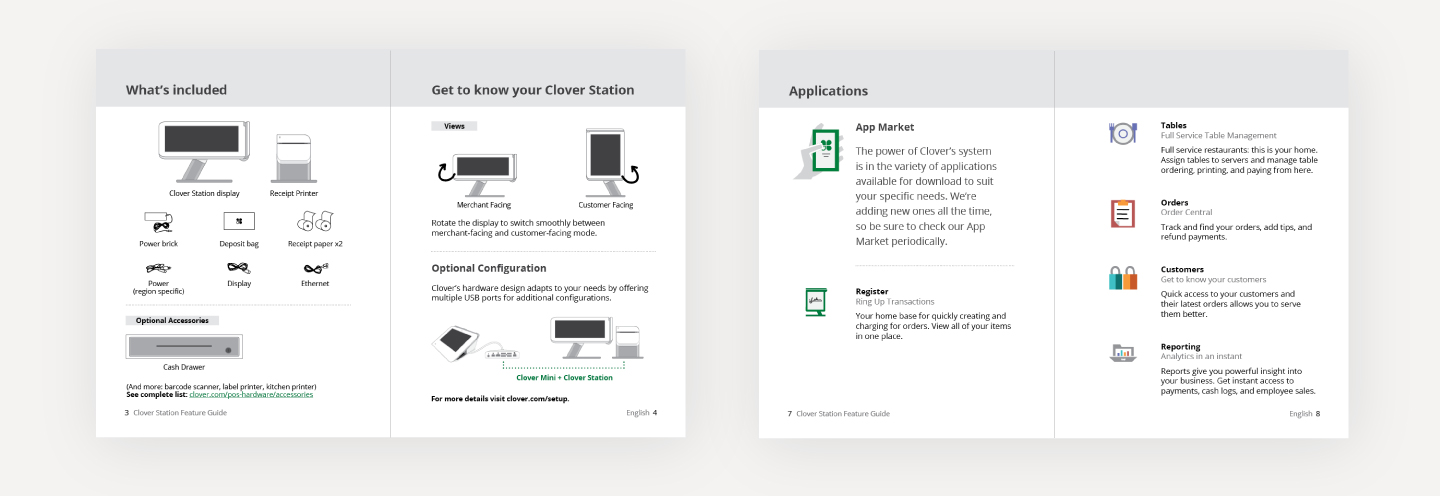Click the Clover Mini + Clover Station caption

coord(564,378)
